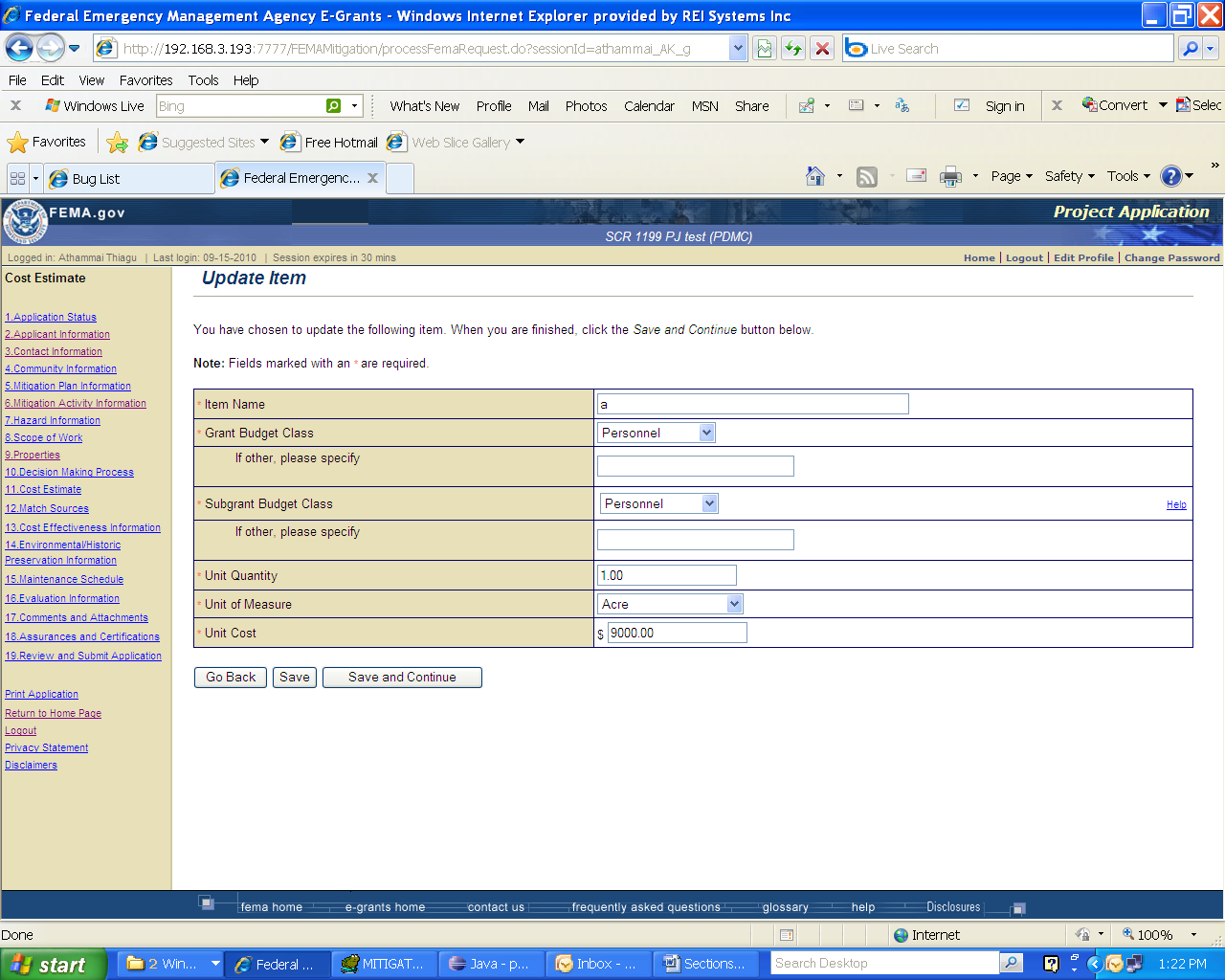1225x980 pixels.
Task: Click the Live Search magnifier button
Action: tap(1190, 48)
